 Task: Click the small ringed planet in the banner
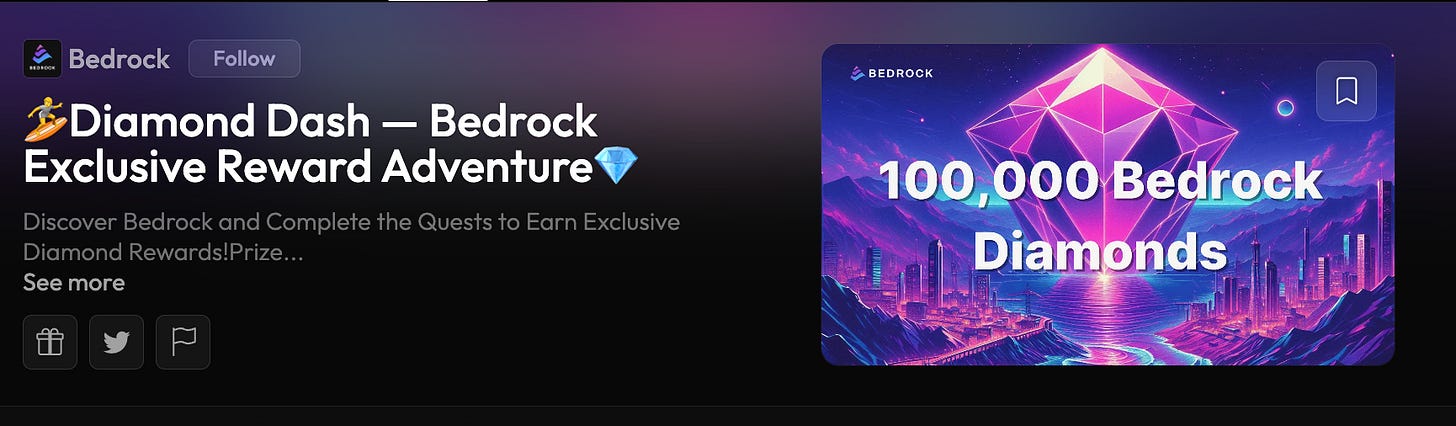pos(1286,106)
